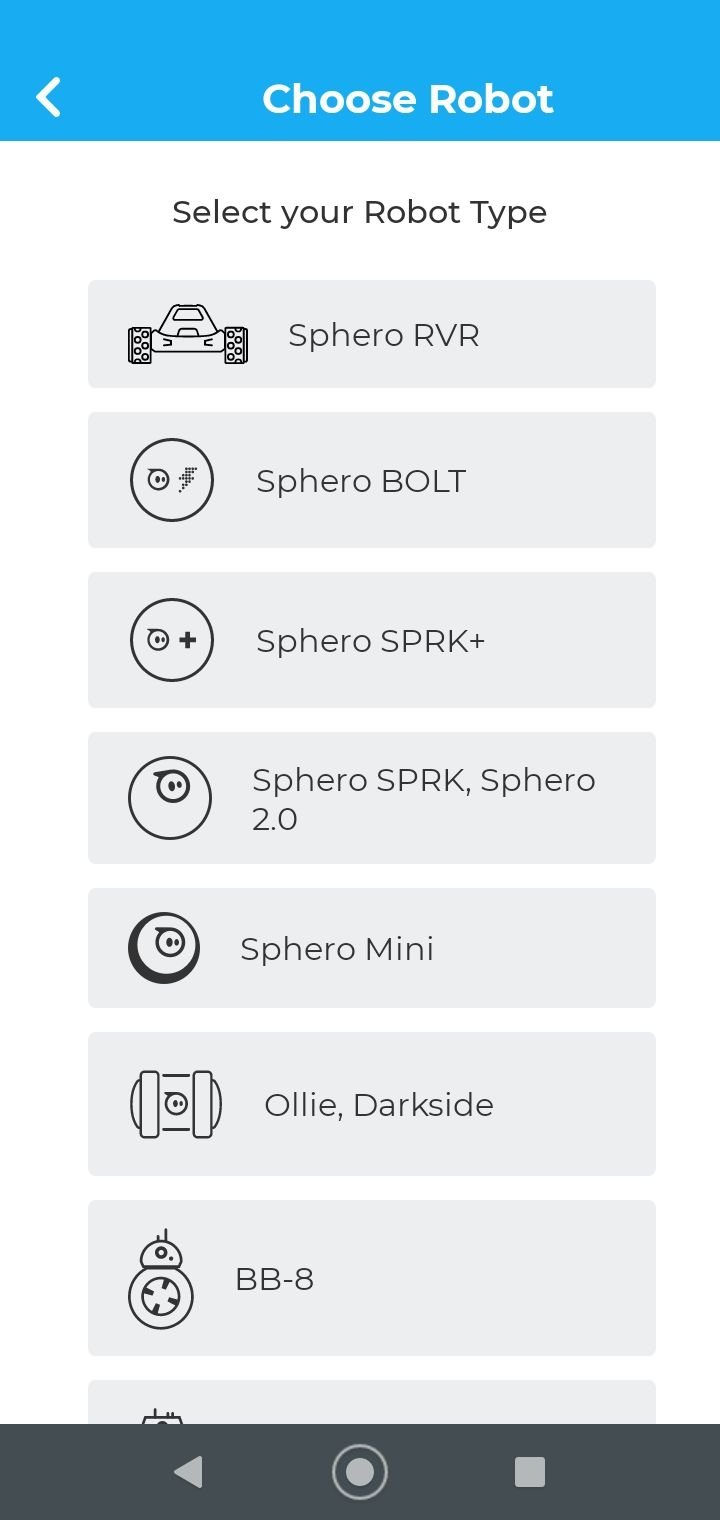Image resolution: width=720 pixels, height=1520 pixels.
Task: Select Sphero RVR label text
Action: [384, 334]
